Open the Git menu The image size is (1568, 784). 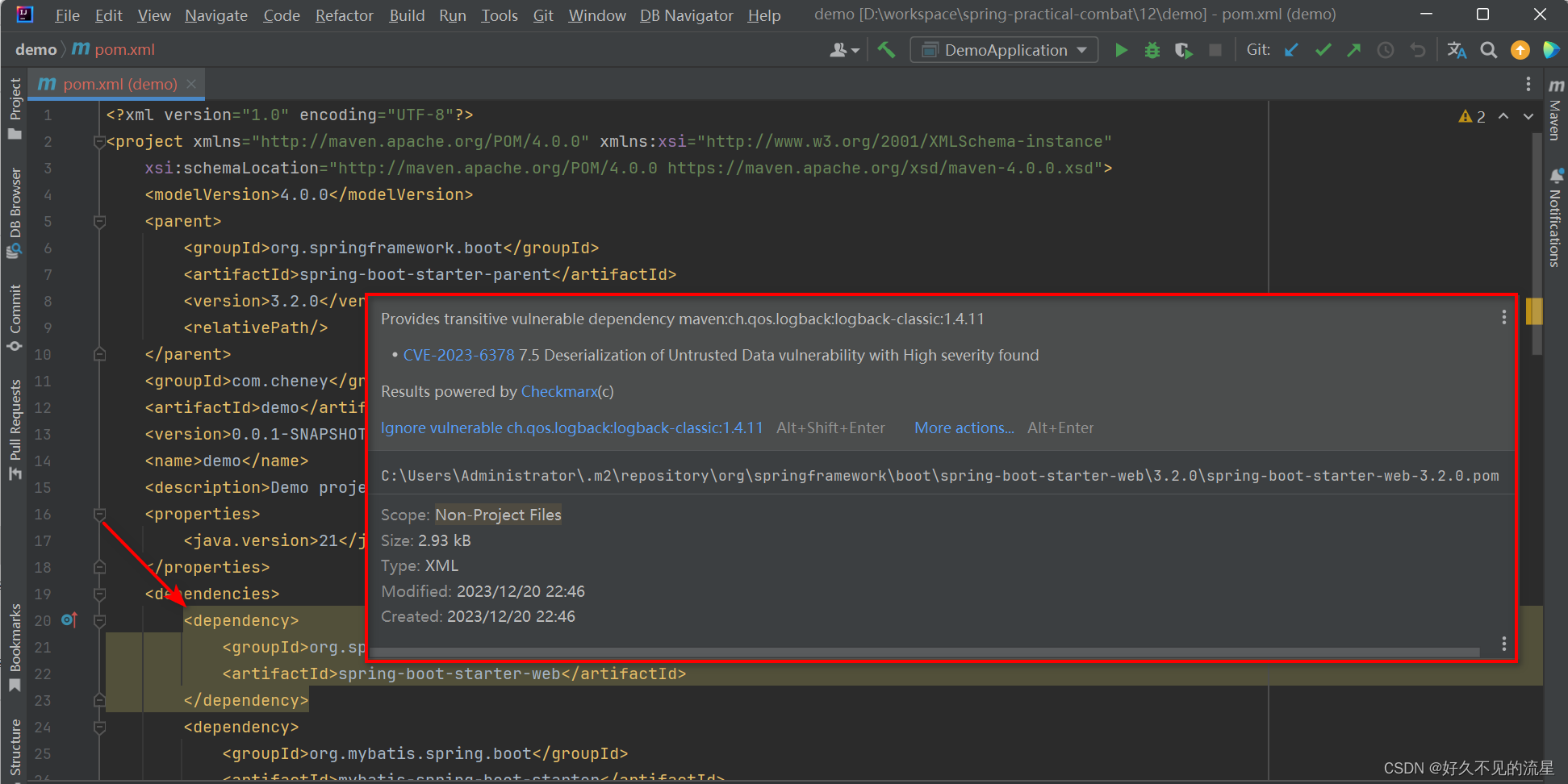pos(543,15)
